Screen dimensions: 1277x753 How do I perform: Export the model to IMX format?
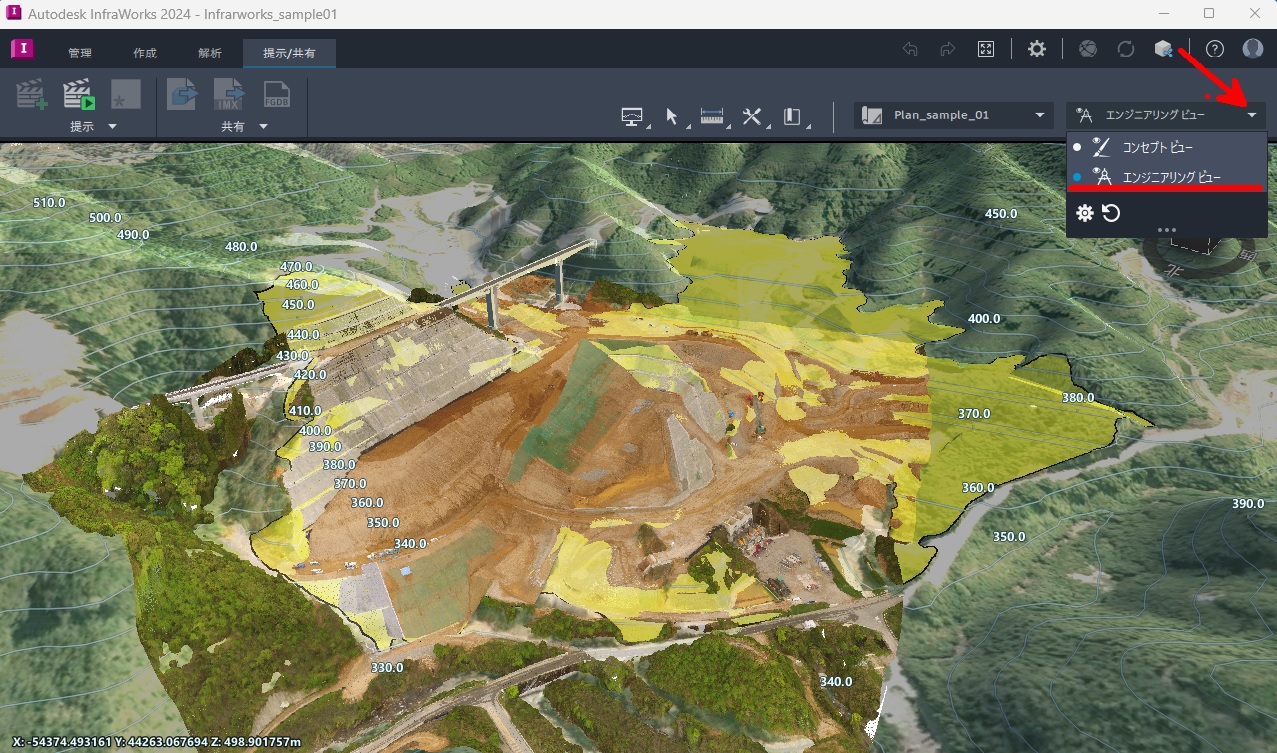(x=228, y=92)
